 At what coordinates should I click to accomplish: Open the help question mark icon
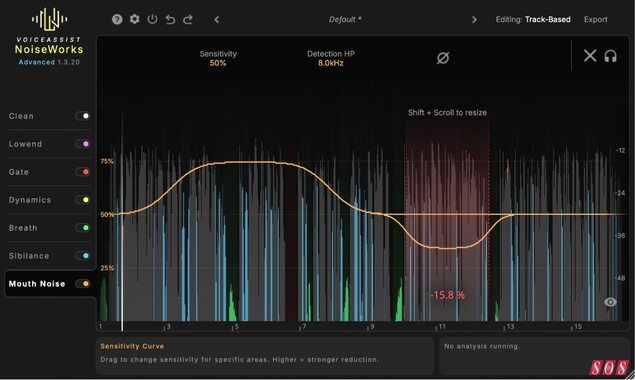pos(117,19)
